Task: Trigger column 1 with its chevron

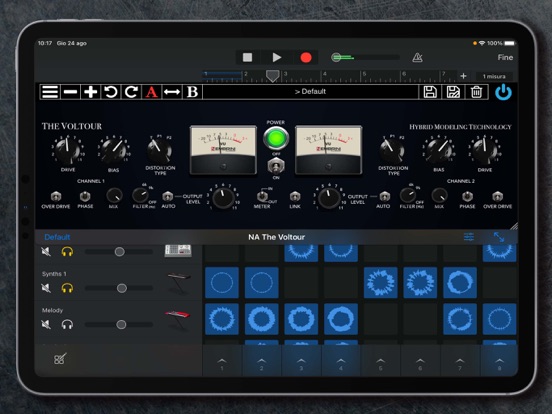Action: [222, 361]
